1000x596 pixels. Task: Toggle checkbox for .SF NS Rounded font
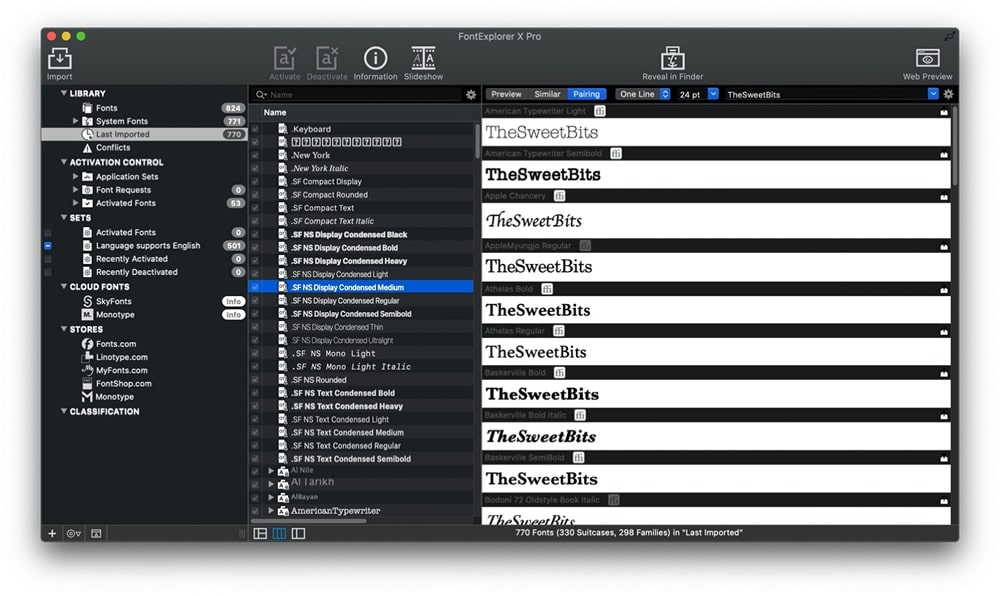[255, 380]
